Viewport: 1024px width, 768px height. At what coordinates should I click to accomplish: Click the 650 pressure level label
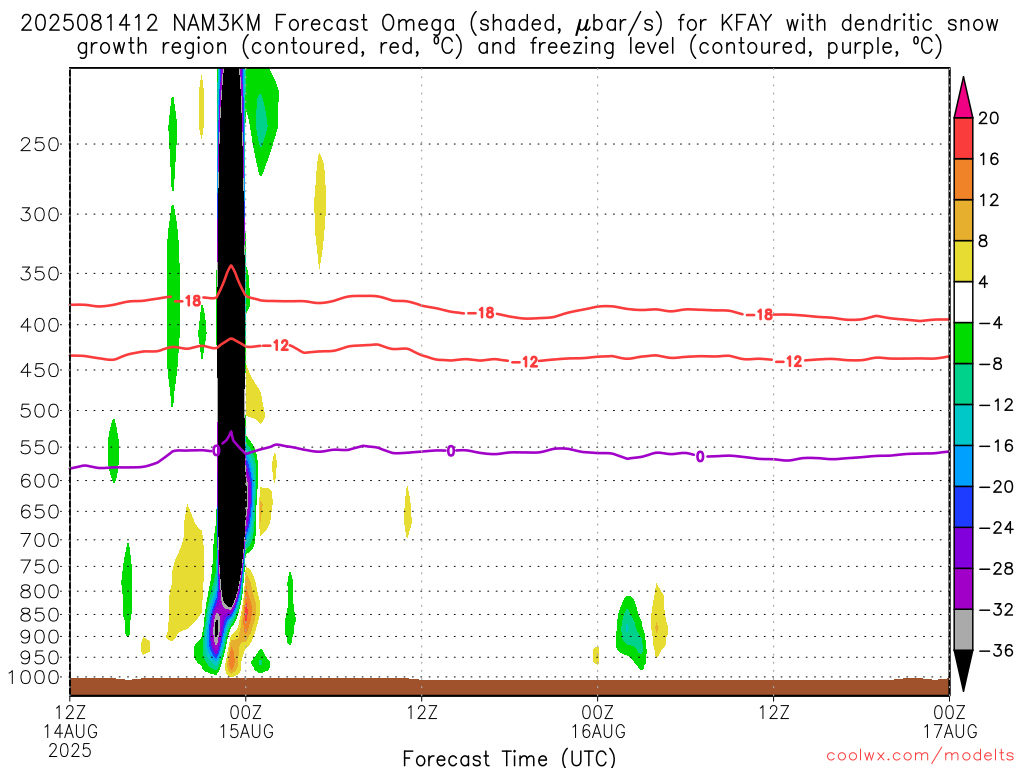pyautogui.click(x=40, y=511)
